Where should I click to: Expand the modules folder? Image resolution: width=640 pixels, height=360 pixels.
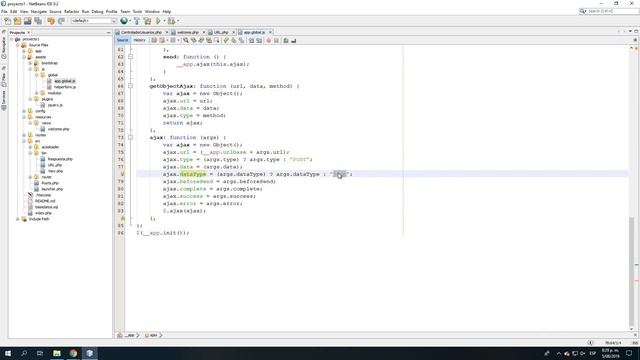pos(36,93)
